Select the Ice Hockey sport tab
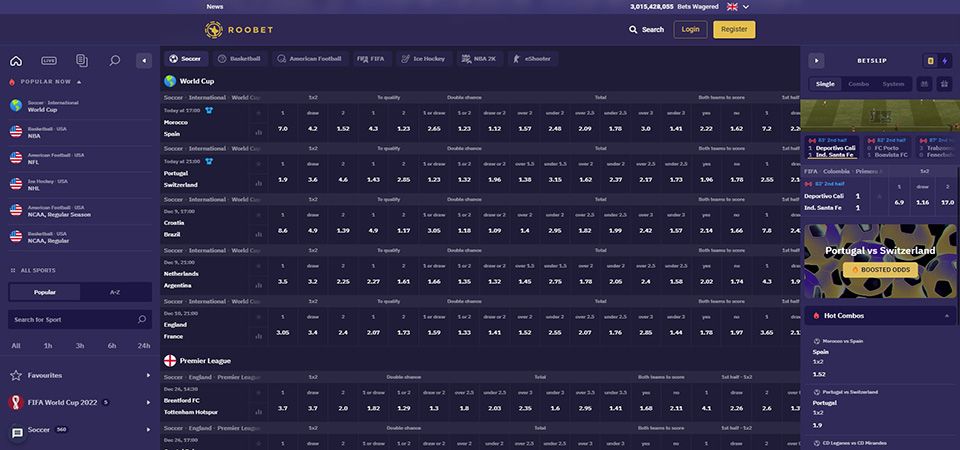The width and height of the screenshot is (960, 450). tap(424, 59)
